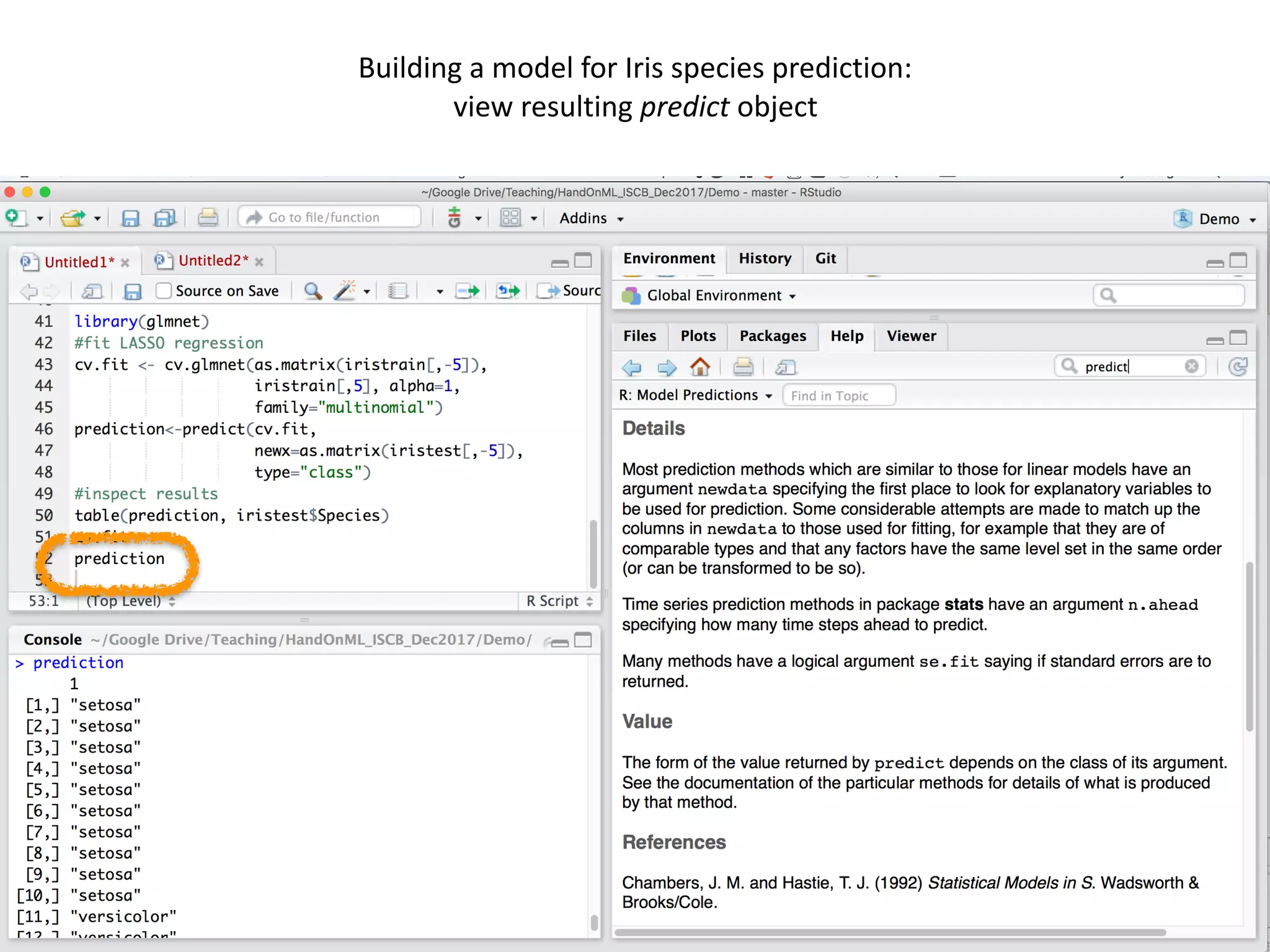The height and width of the screenshot is (952, 1270).
Task: Expand the panes layout dropdown arrow
Action: click(x=533, y=219)
